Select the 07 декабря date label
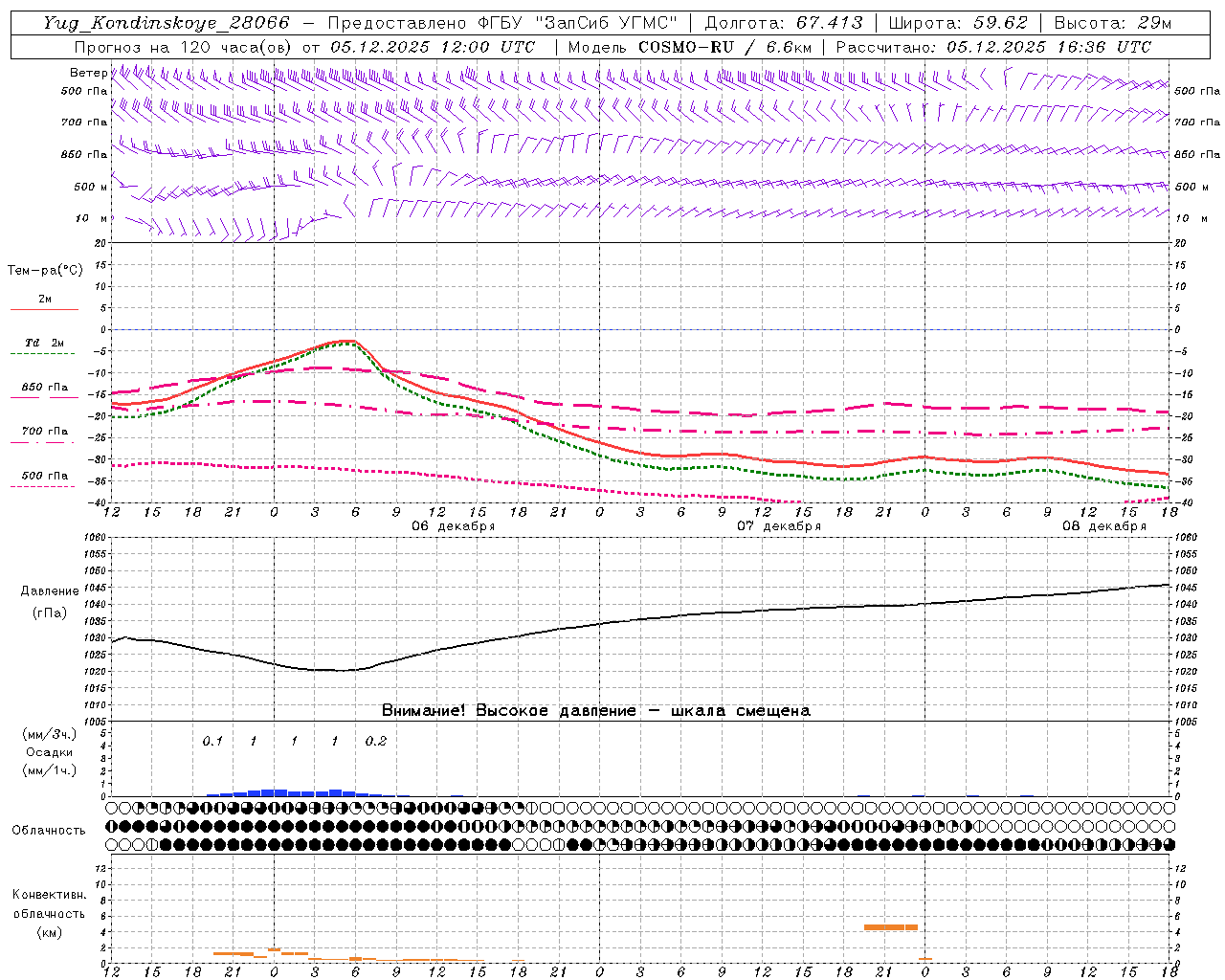 pyautogui.click(x=779, y=526)
